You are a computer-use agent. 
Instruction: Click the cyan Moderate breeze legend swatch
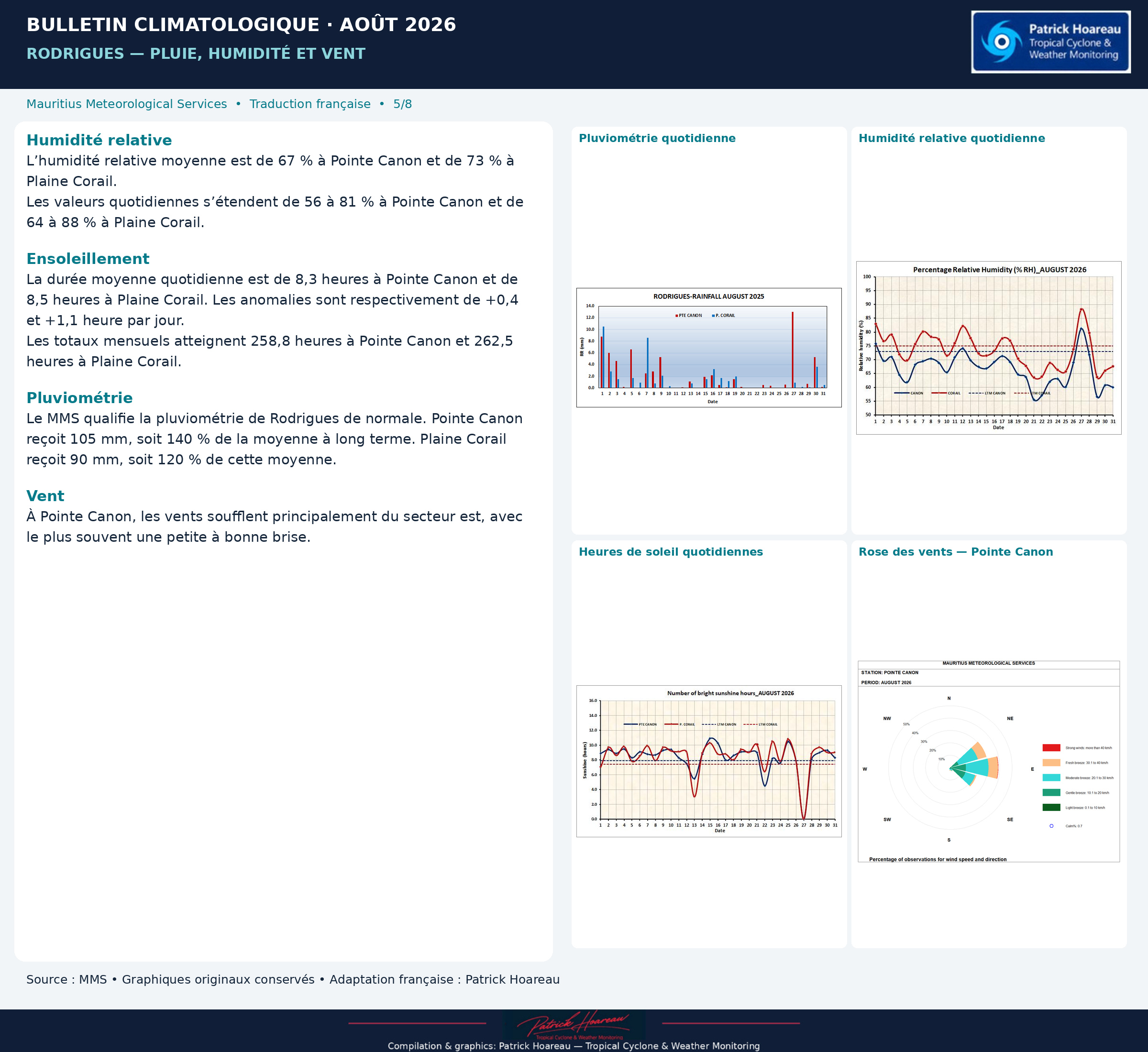point(1051,778)
